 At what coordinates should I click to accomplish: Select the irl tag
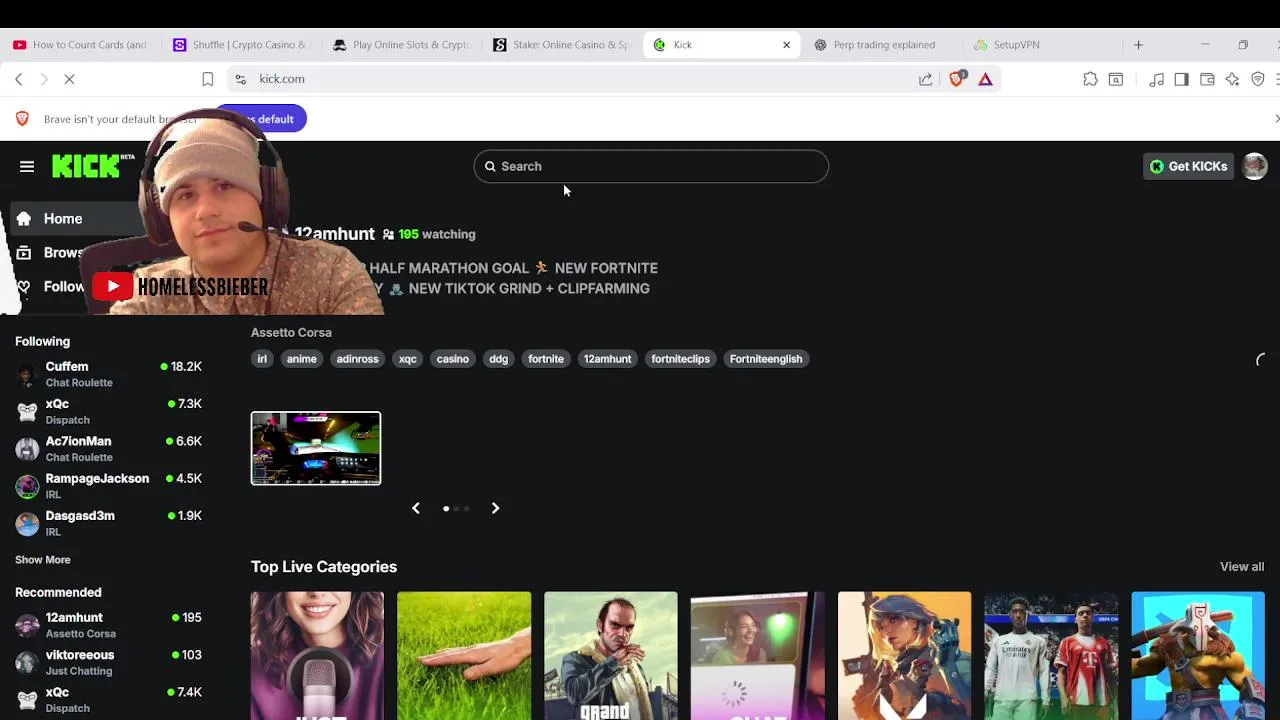tap(262, 359)
